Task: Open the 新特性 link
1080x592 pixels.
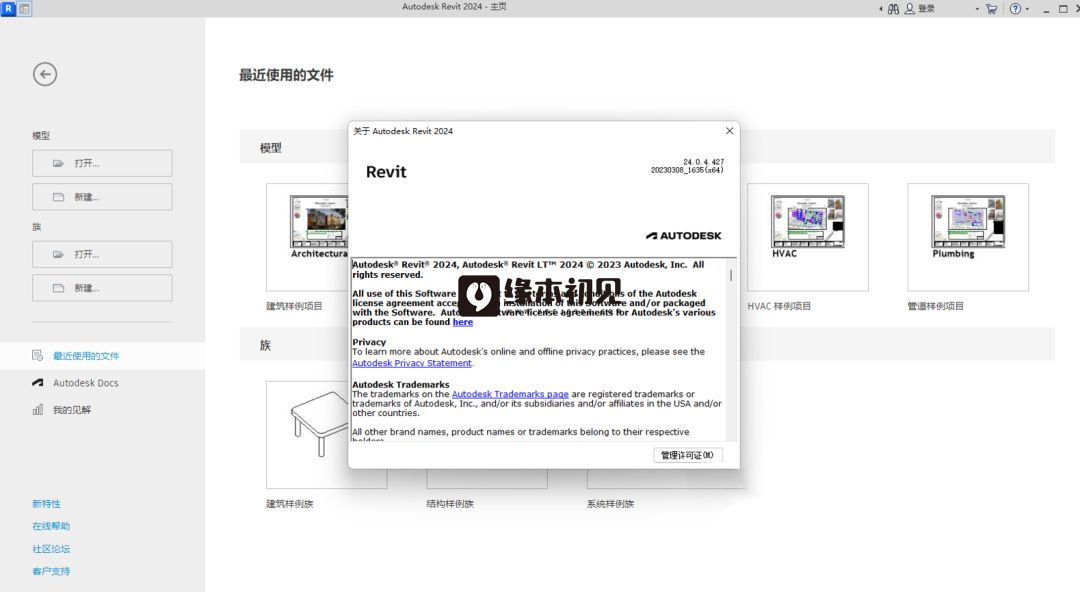Action: [x=46, y=504]
